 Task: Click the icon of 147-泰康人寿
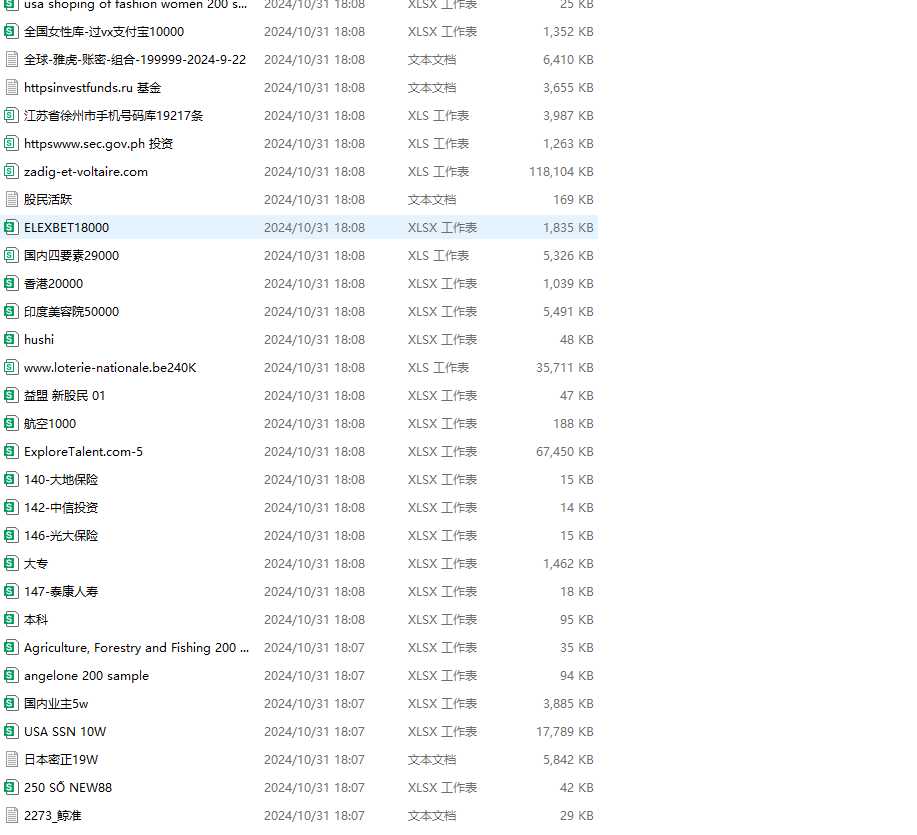pos(11,592)
